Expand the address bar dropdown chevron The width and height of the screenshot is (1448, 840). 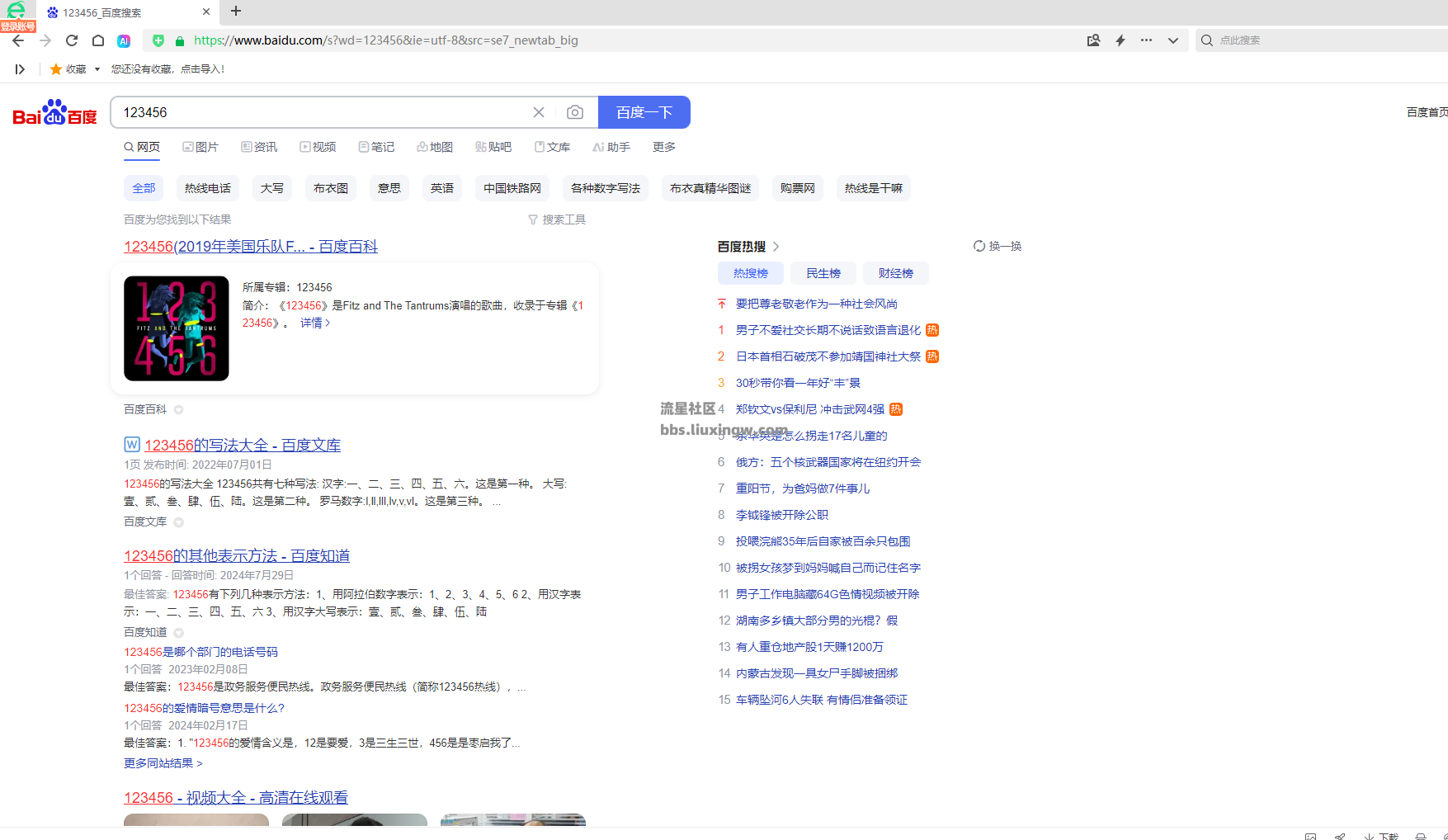tap(1172, 40)
